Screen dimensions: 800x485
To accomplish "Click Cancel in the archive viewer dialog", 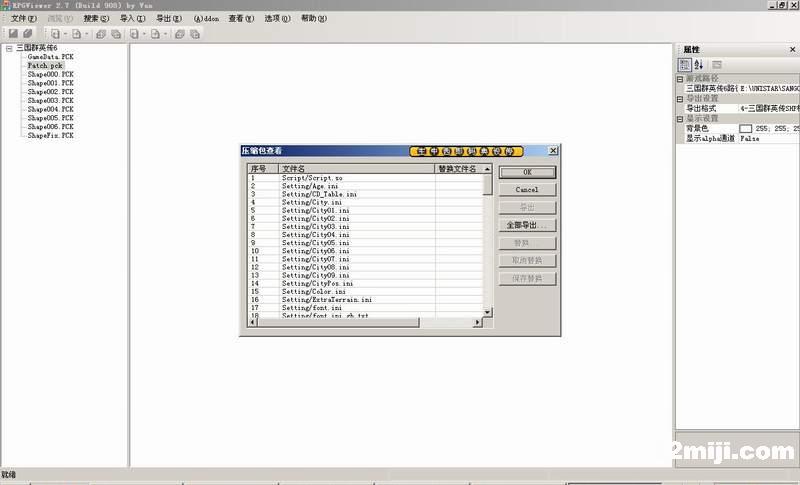I will [528, 190].
